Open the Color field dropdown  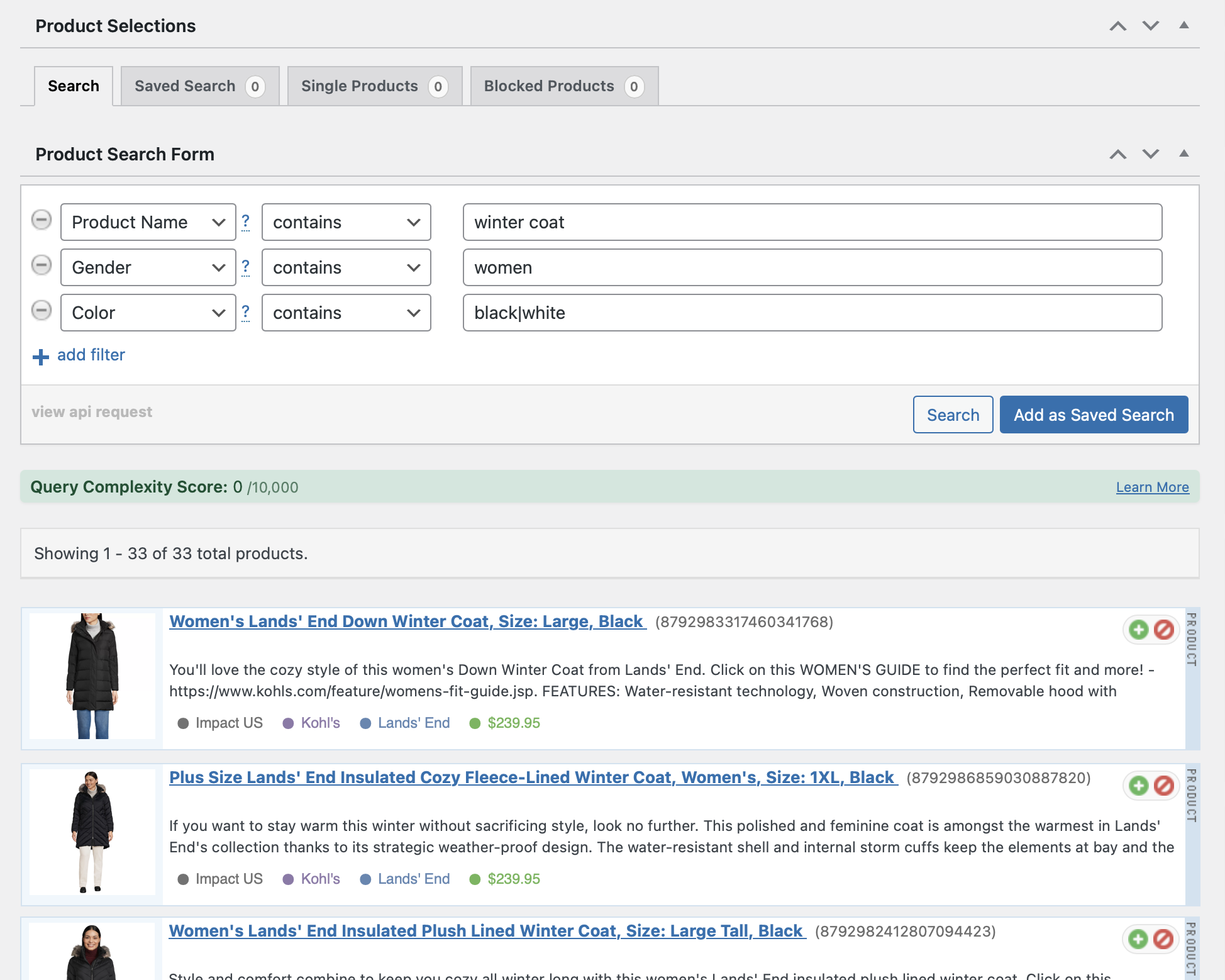(x=148, y=313)
